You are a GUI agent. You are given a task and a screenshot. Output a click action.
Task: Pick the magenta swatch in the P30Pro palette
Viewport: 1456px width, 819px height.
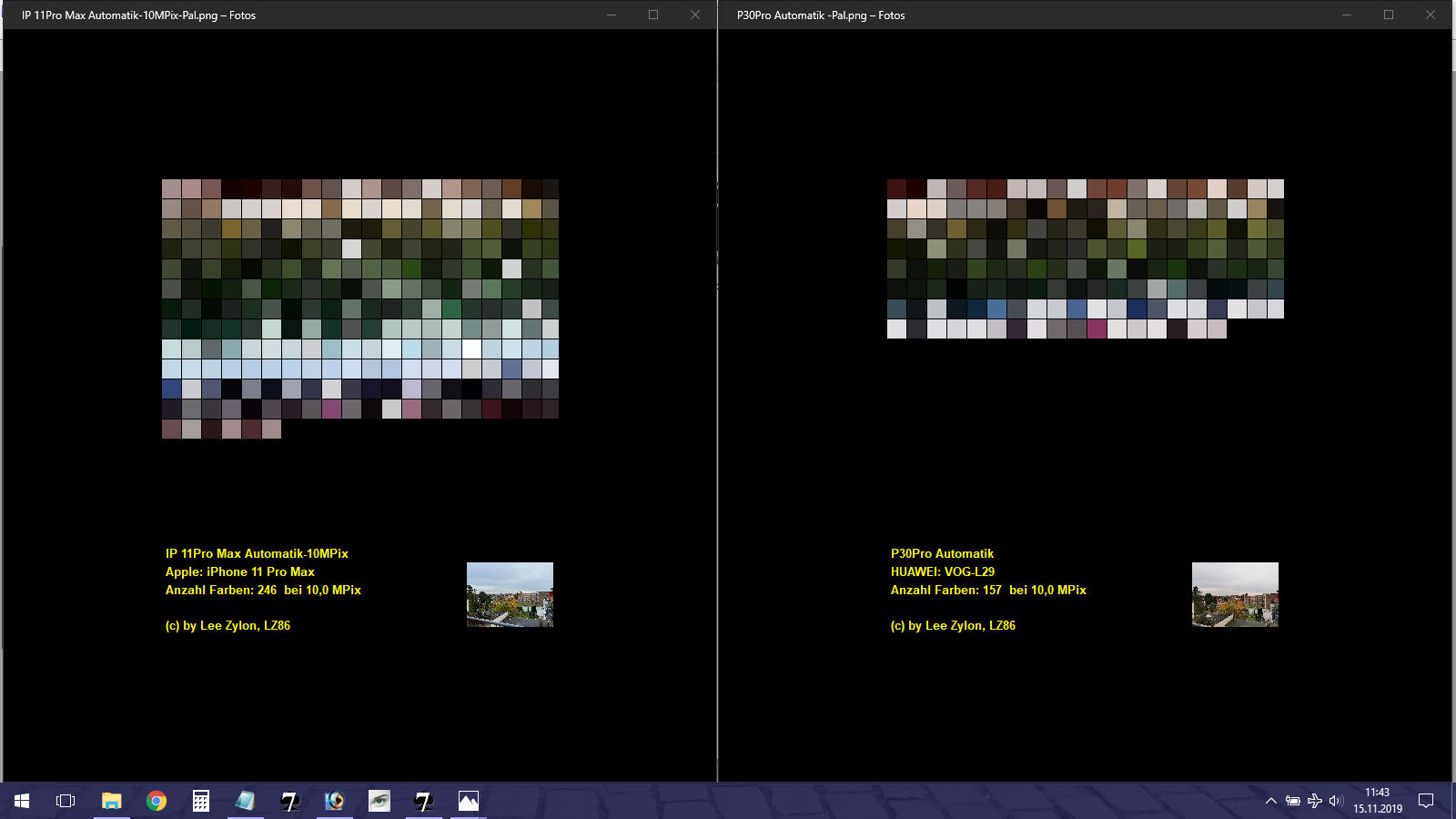point(1097,329)
